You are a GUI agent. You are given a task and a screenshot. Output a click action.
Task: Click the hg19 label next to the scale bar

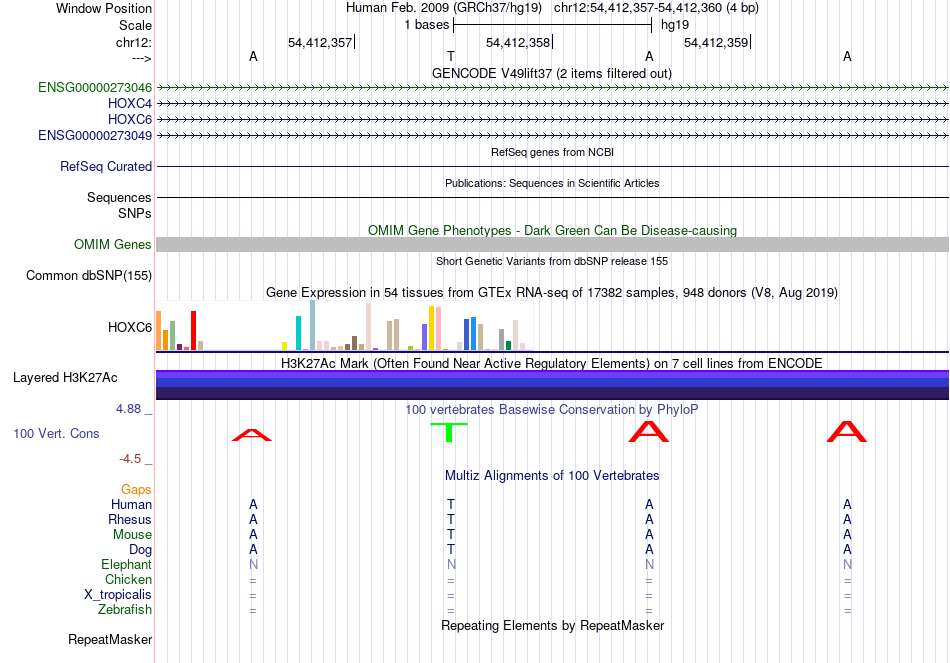[674, 25]
